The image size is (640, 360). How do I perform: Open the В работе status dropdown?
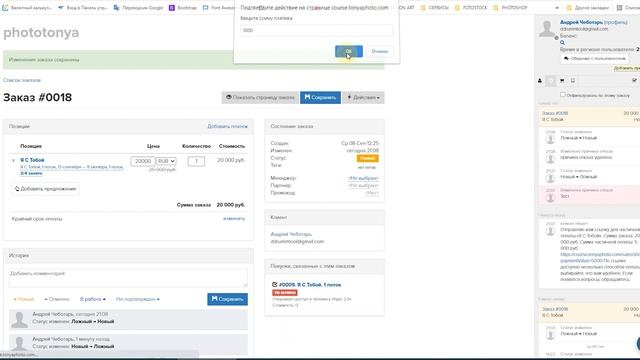tap(93, 299)
